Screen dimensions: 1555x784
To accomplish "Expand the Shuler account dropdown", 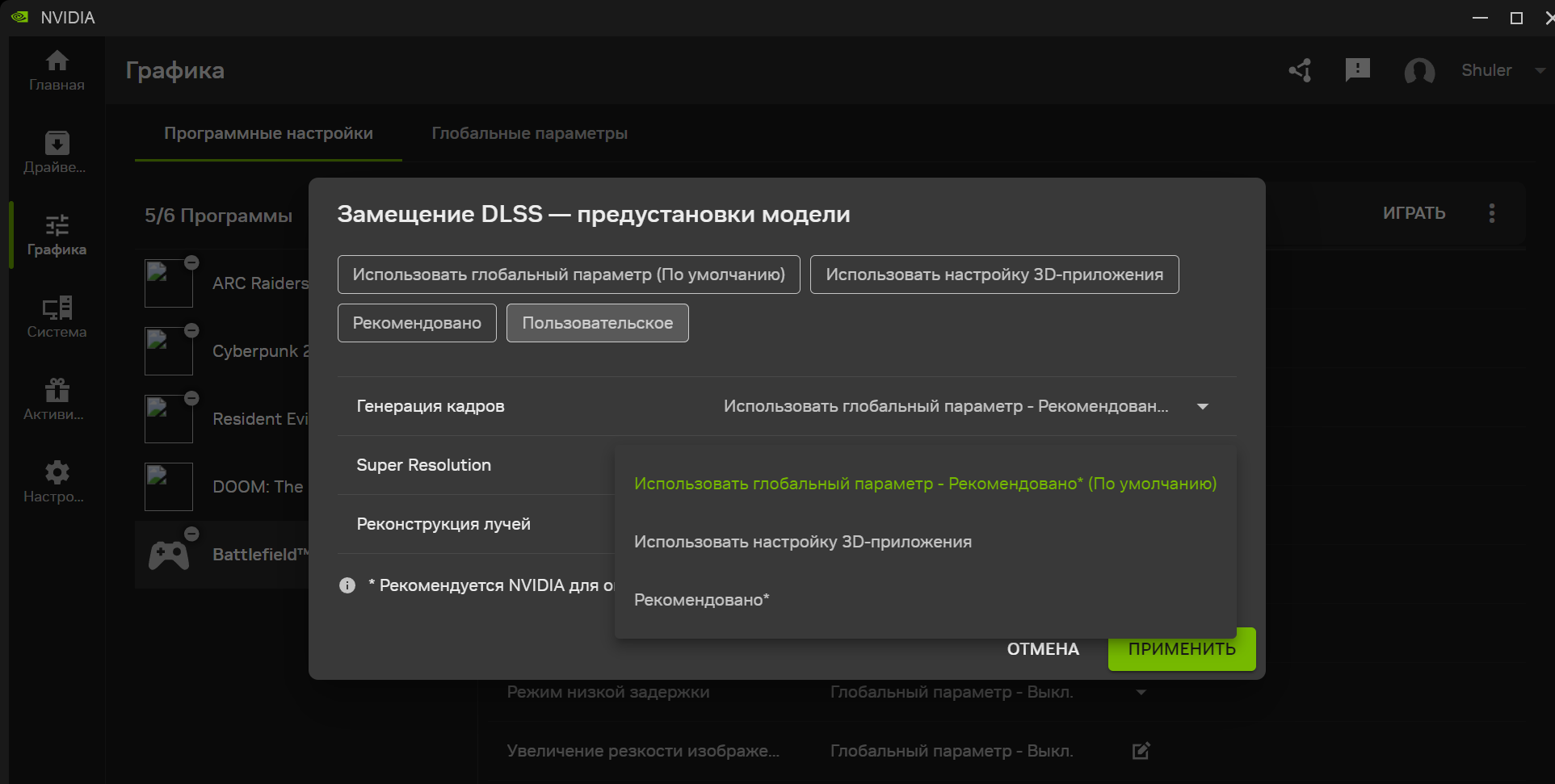I will pos(1540,70).
